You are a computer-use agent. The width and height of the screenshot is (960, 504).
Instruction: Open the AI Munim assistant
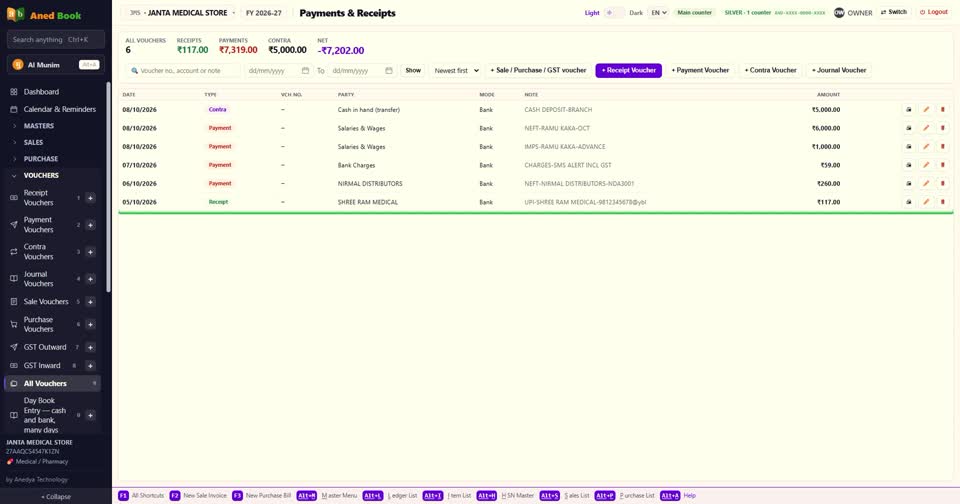coord(56,64)
